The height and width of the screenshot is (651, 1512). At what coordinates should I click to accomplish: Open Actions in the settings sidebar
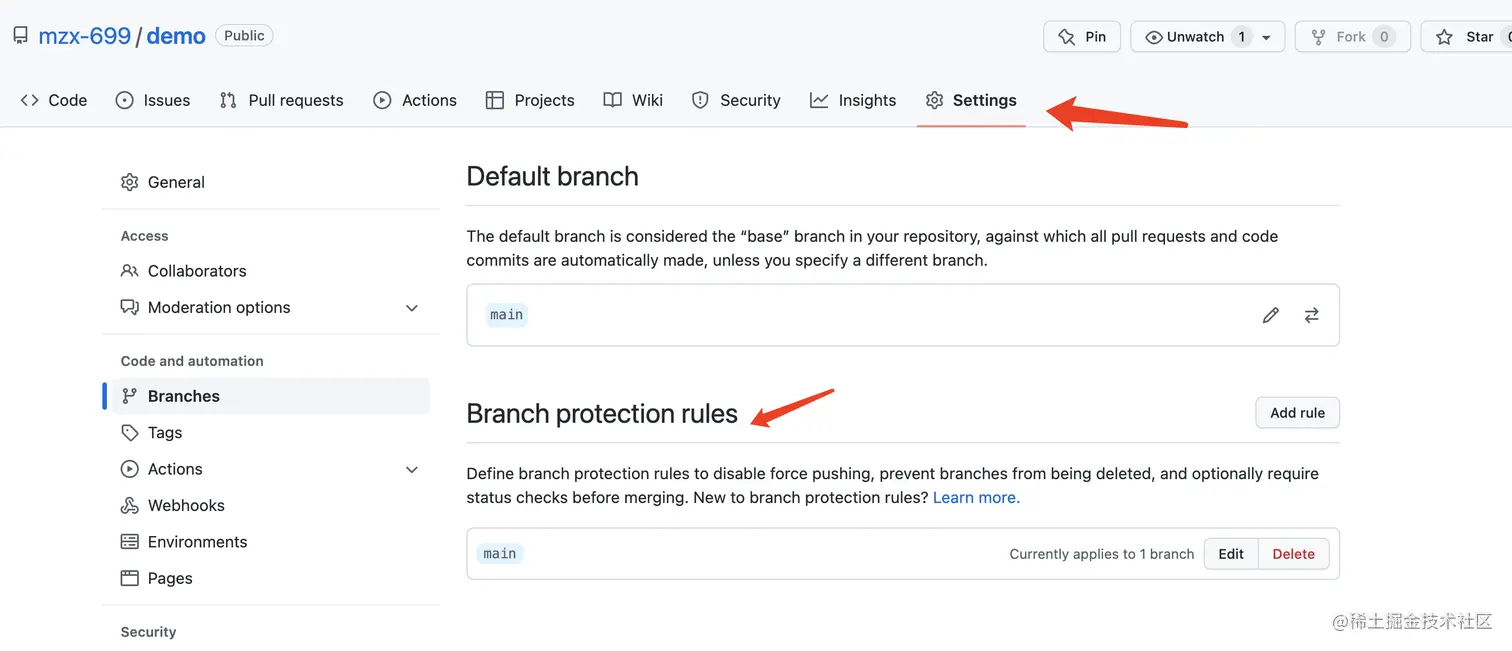271,469
